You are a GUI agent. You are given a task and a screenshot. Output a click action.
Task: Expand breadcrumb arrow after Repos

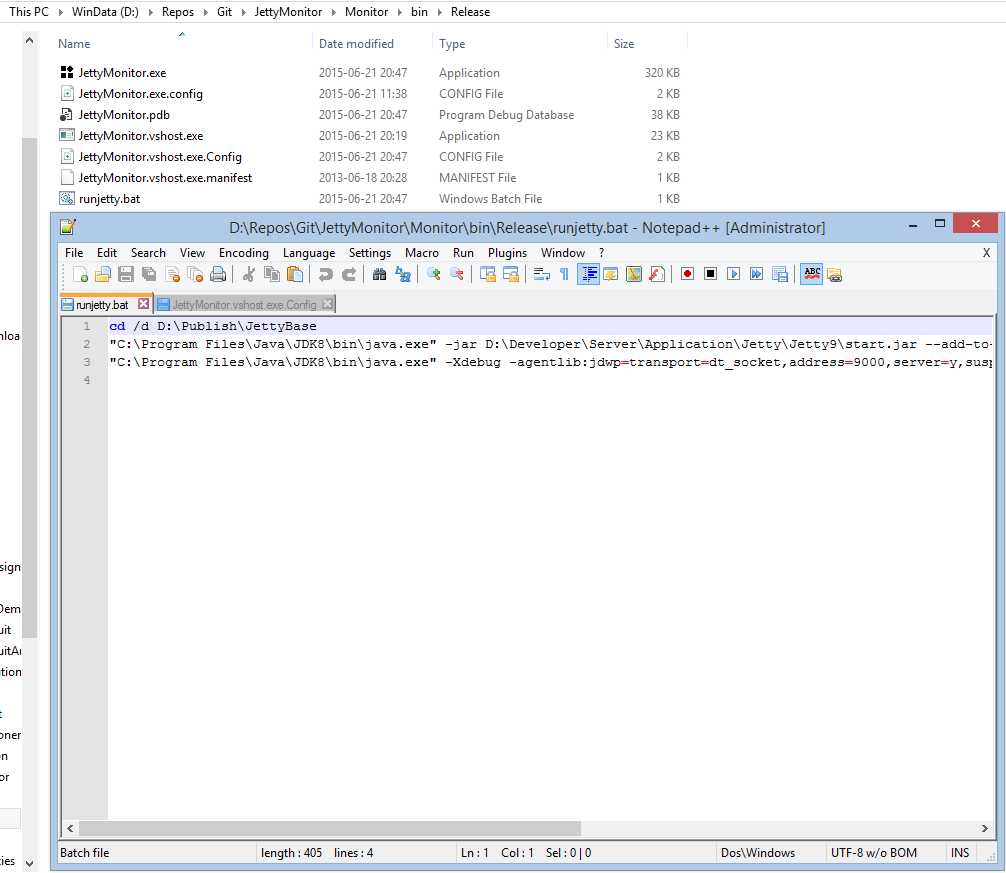coord(205,12)
